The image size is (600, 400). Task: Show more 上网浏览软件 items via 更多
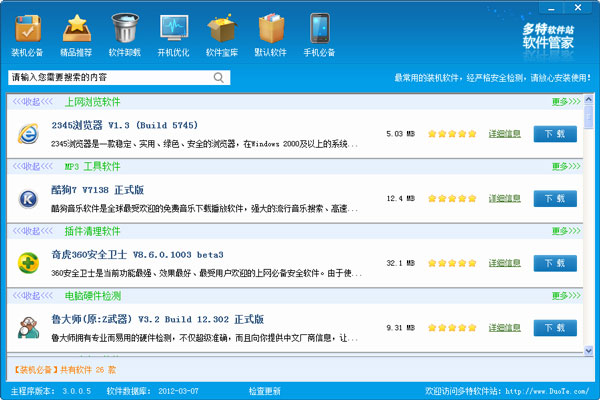pyautogui.click(x=566, y=101)
